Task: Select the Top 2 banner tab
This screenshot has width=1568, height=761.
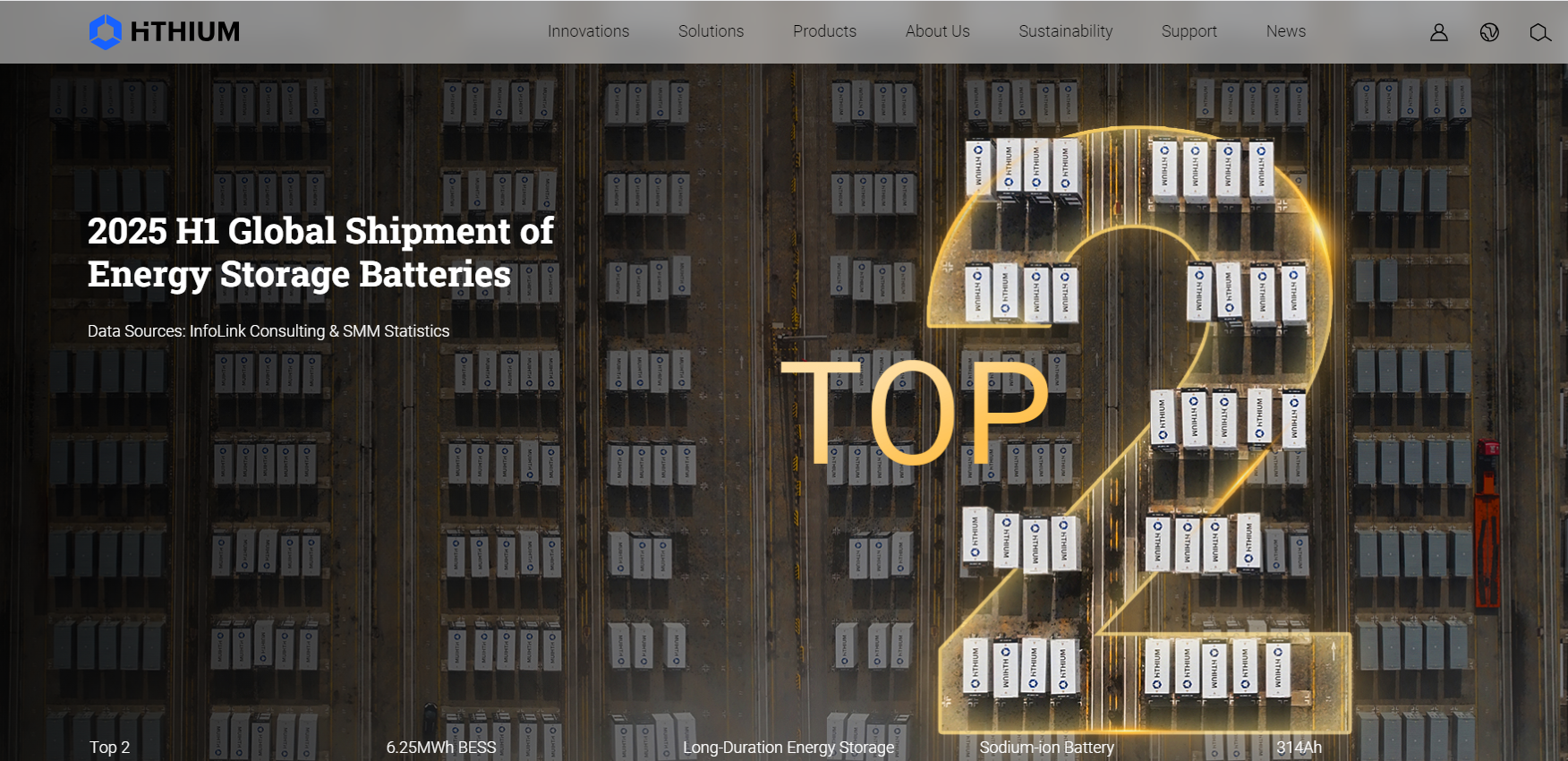Action: (109, 748)
